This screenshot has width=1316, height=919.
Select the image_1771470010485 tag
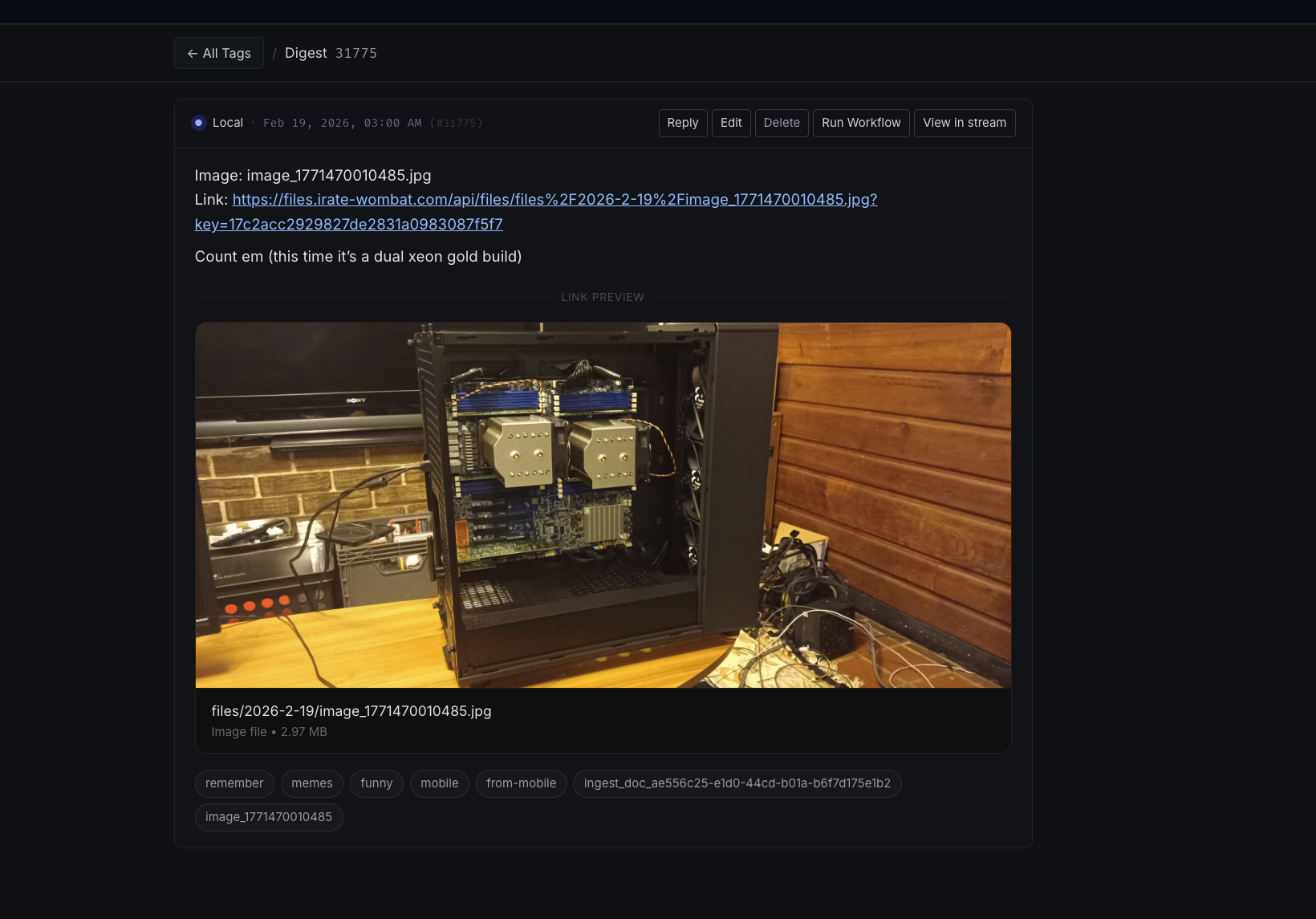[268, 817]
